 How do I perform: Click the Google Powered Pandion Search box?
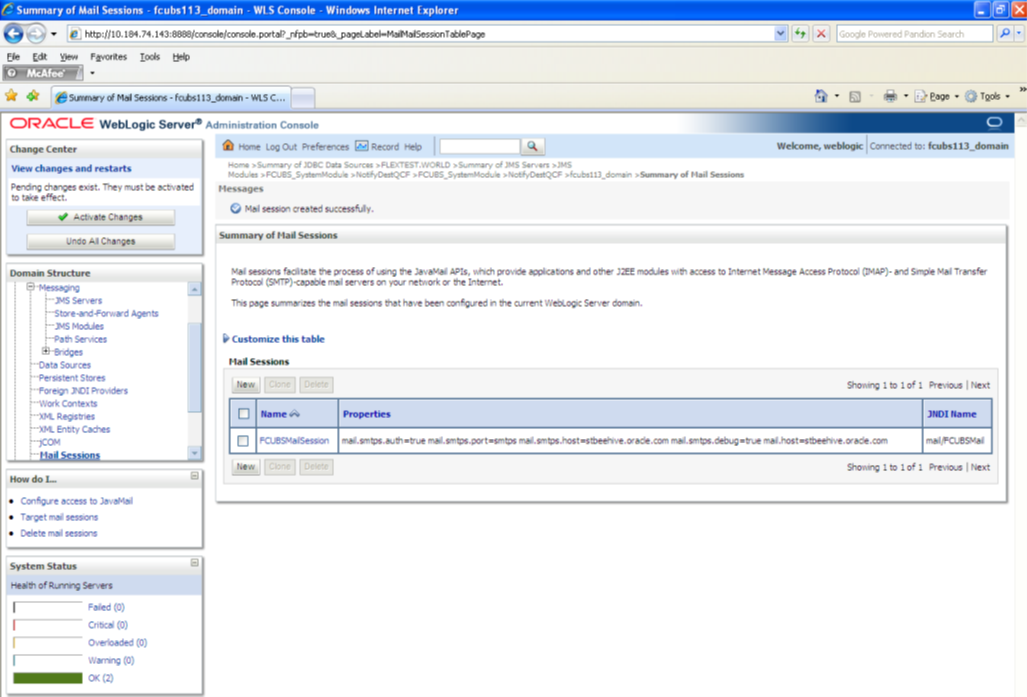coord(914,34)
